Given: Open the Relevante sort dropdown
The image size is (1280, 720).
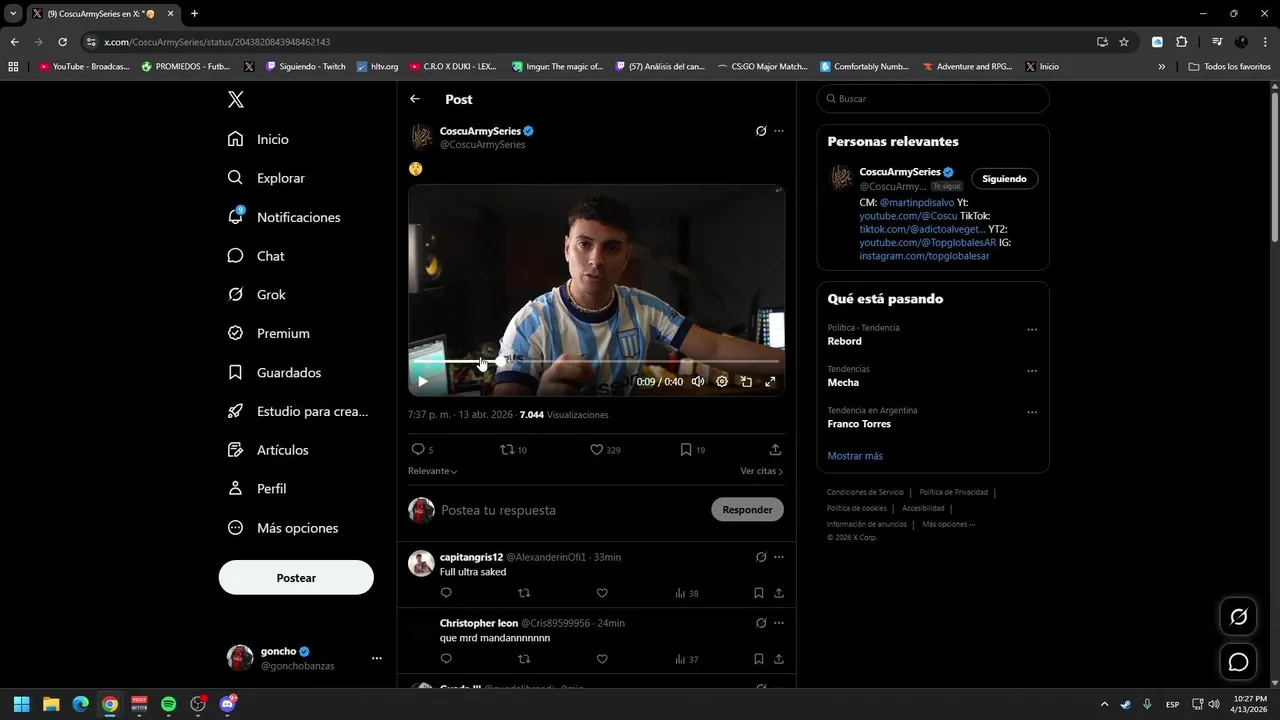Looking at the screenshot, I should (433, 471).
